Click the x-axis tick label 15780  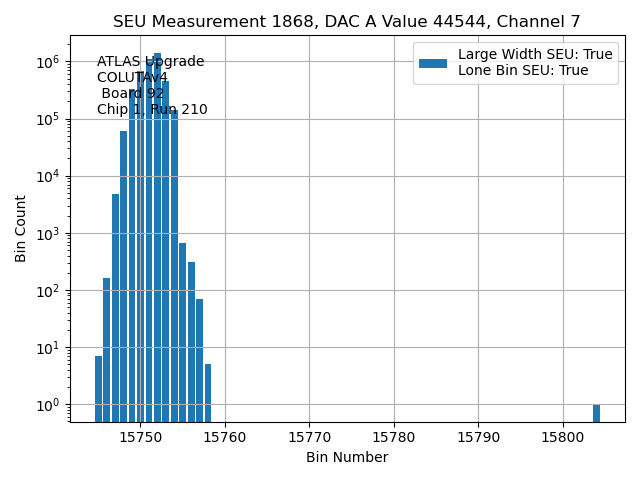(x=393, y=436)
